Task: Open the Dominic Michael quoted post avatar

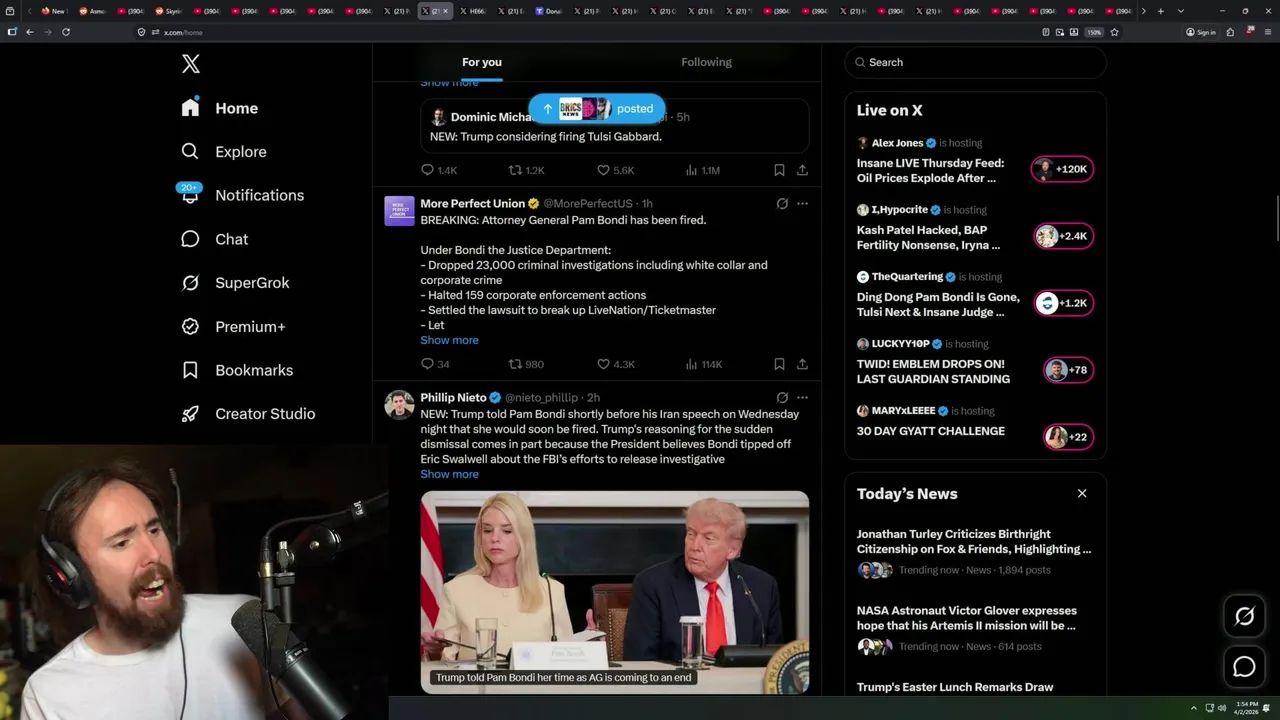Action: (438, 117)
